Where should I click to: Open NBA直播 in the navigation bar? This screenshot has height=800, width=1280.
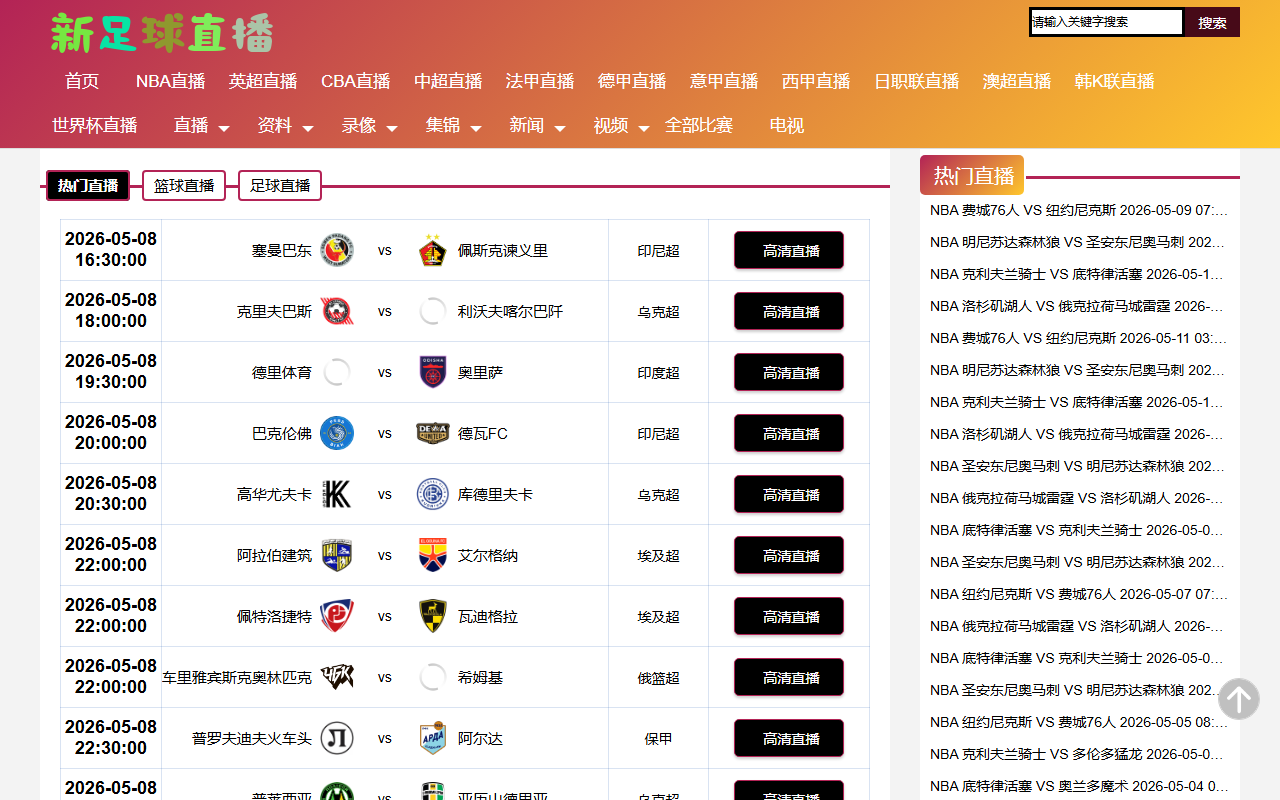point(171,81)
